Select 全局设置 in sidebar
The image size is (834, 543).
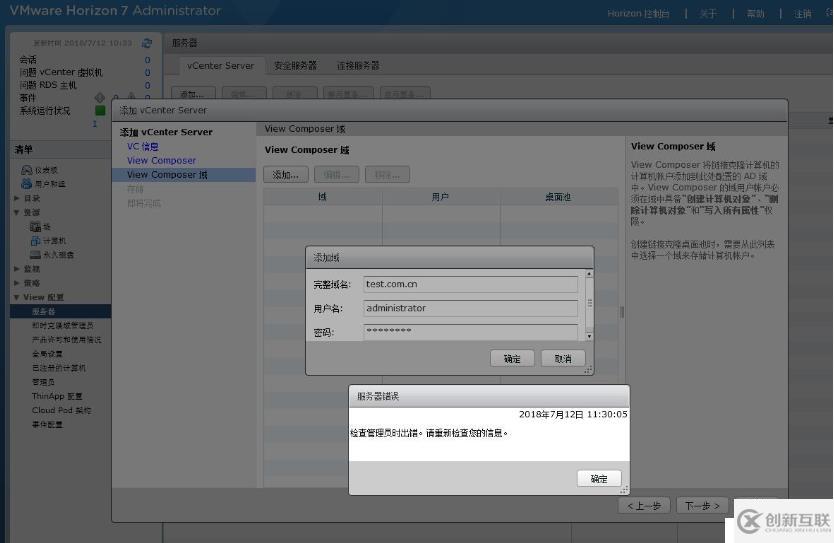click(47, 354)
